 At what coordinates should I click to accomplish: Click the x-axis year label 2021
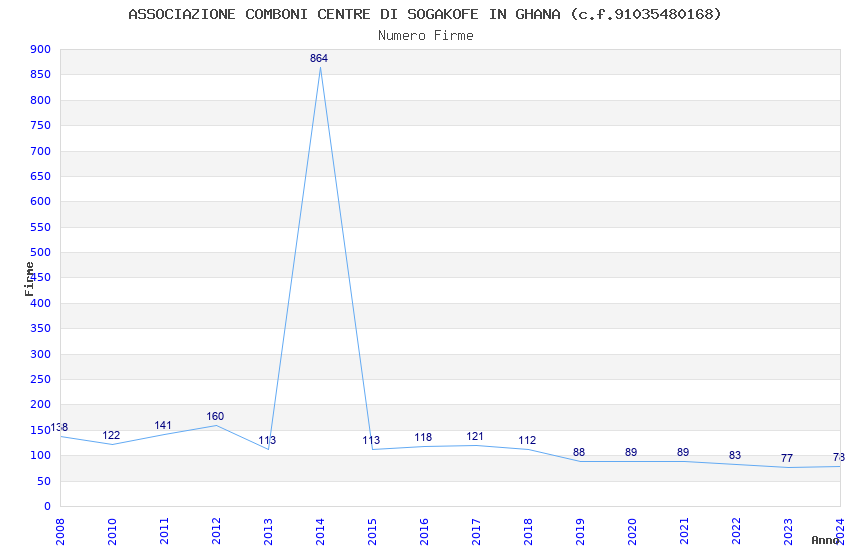pos(684,531)
